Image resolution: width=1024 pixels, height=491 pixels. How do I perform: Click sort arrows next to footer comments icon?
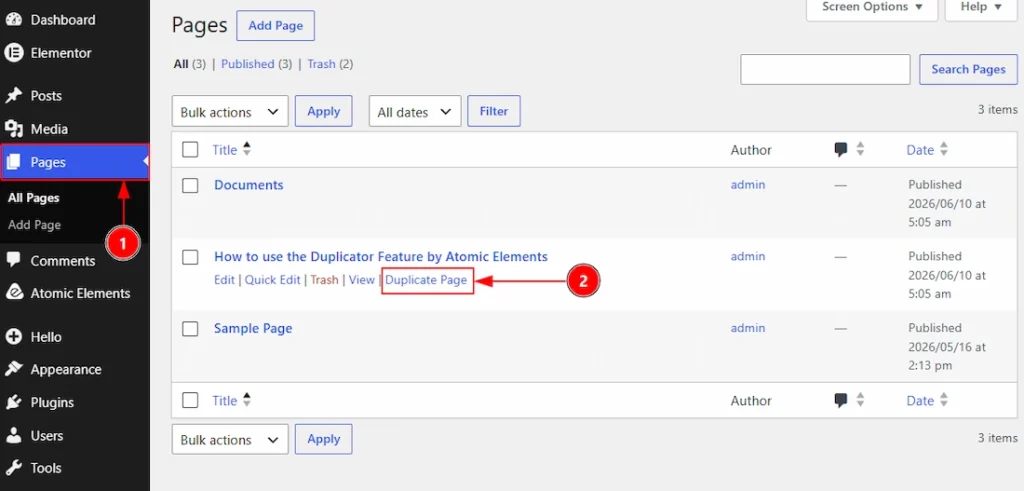[x=860, y=400]
